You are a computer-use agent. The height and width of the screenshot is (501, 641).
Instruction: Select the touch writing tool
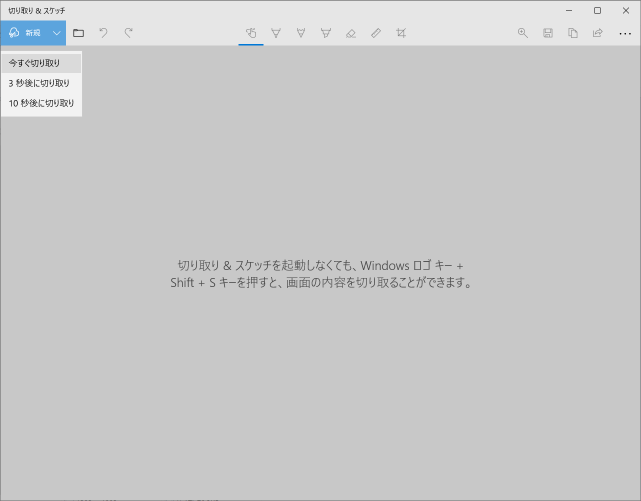[x=251, y=33]
